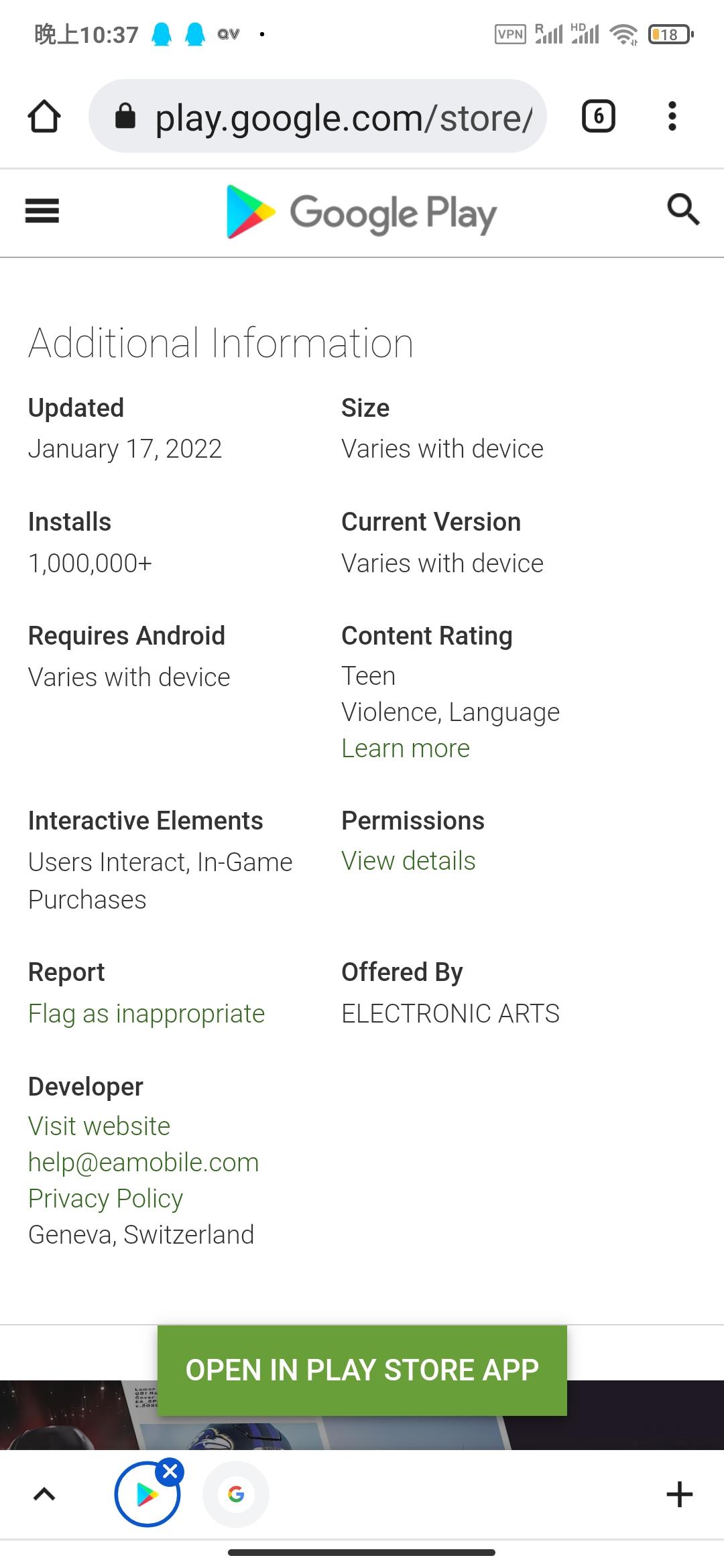Open the Google Play hamburger menu
Image resolution: width=724 pixels, height=1568 pixels.
pyautogui.click(x=42, y=211)
